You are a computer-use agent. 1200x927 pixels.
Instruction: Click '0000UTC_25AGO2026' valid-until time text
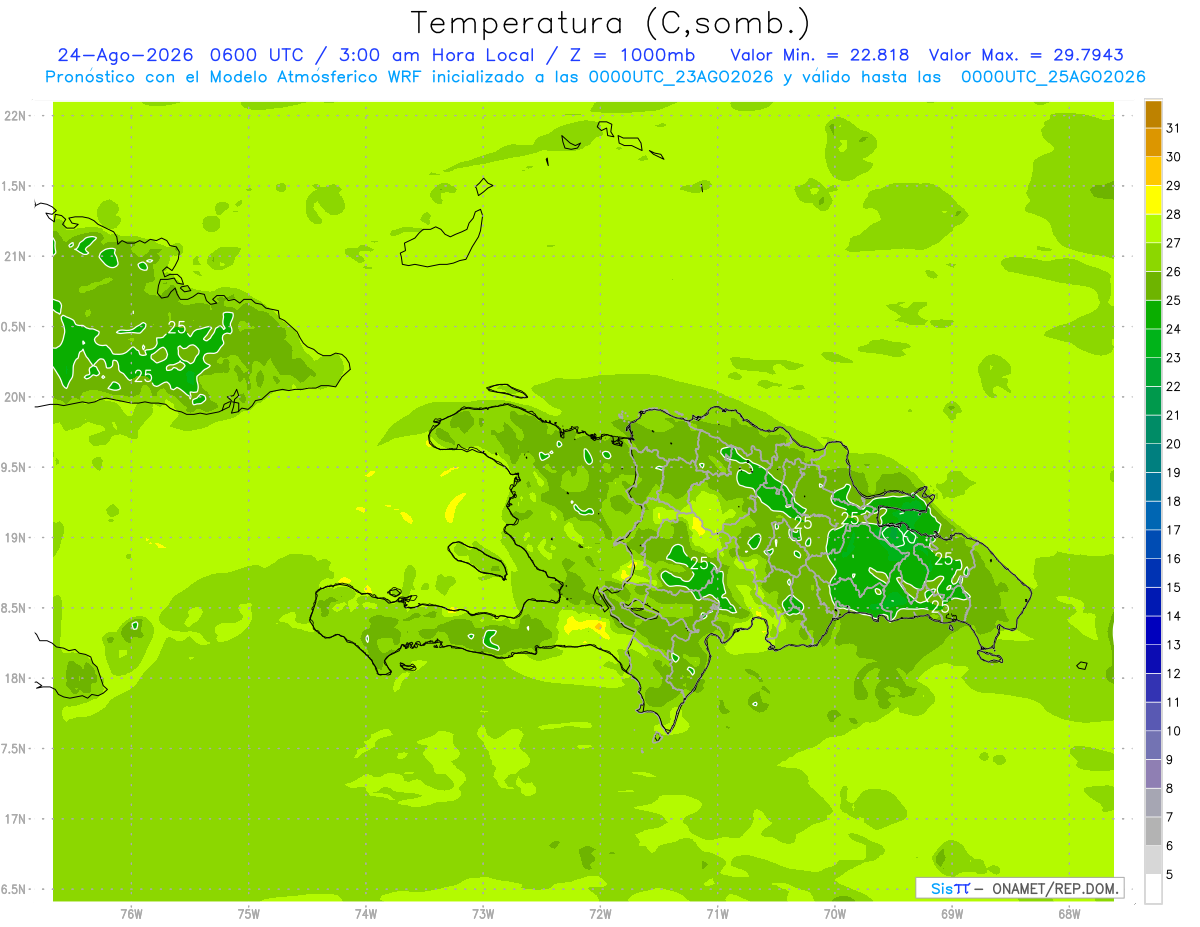click(x=1053, y=76)
